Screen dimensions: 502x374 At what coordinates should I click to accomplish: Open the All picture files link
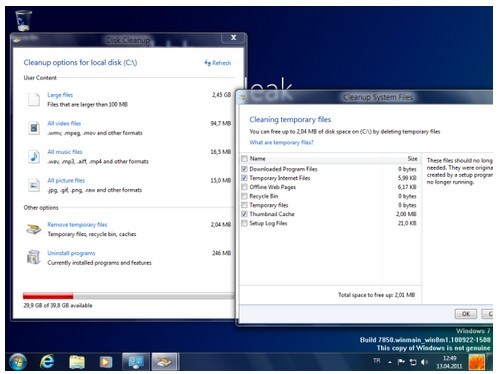pos(66,180)
